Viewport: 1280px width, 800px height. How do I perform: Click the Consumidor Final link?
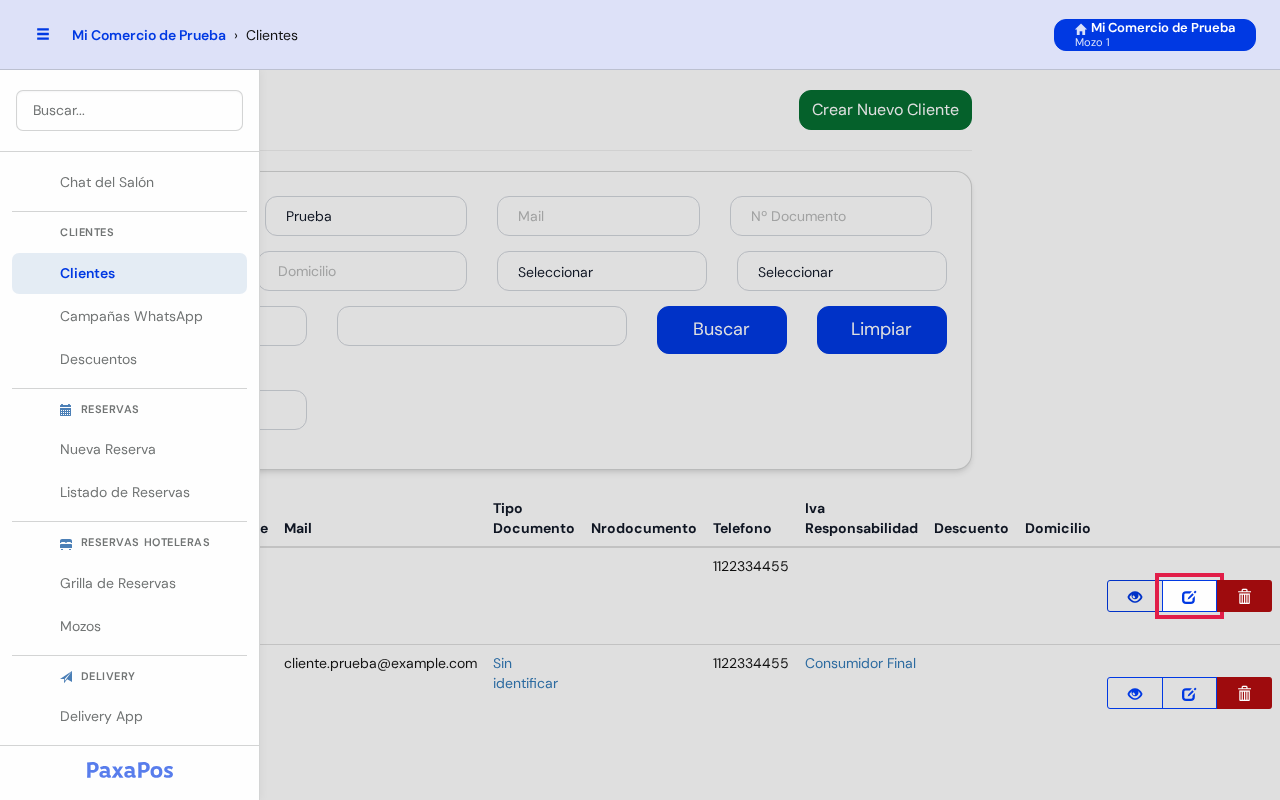[860, 663]
